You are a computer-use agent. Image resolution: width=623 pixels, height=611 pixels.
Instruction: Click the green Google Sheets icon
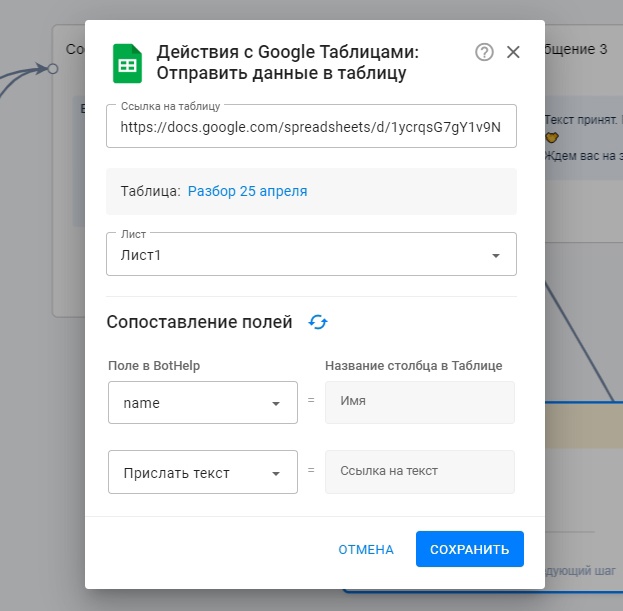click(x=127, y=62)
